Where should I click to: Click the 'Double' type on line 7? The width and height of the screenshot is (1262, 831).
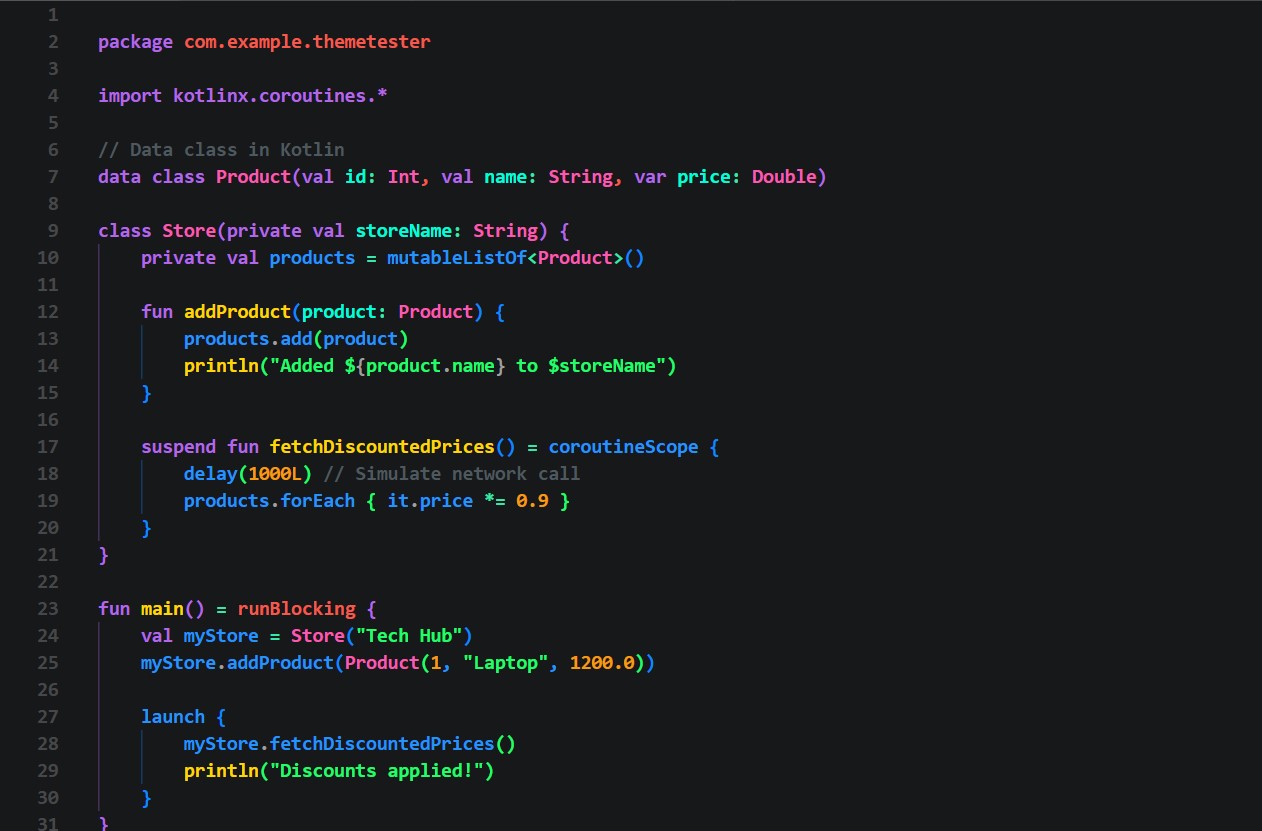coord(785,177)
